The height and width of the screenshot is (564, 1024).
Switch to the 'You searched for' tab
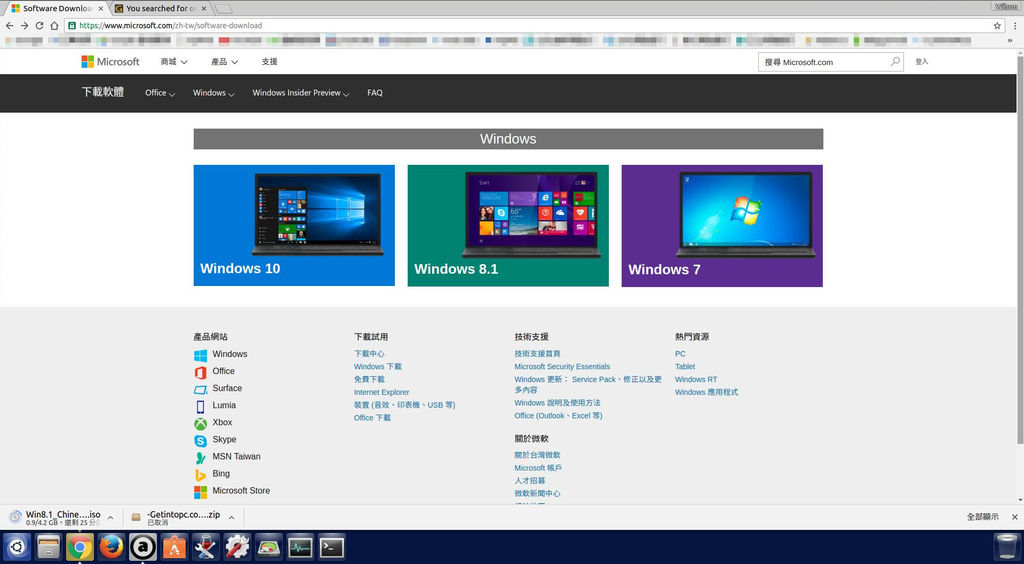[160, 8]
